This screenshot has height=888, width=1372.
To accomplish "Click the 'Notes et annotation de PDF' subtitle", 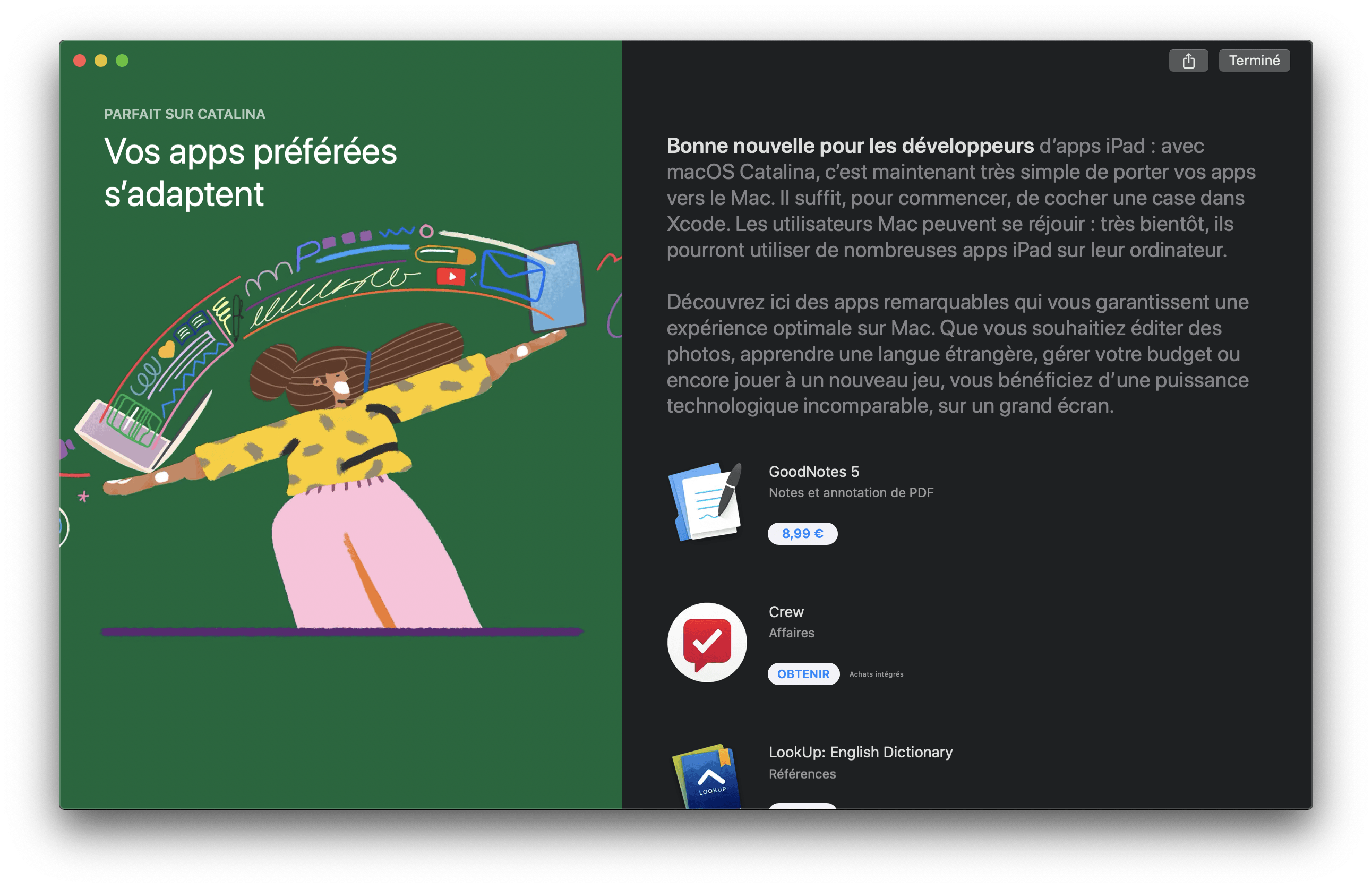I will click(851, 492).
